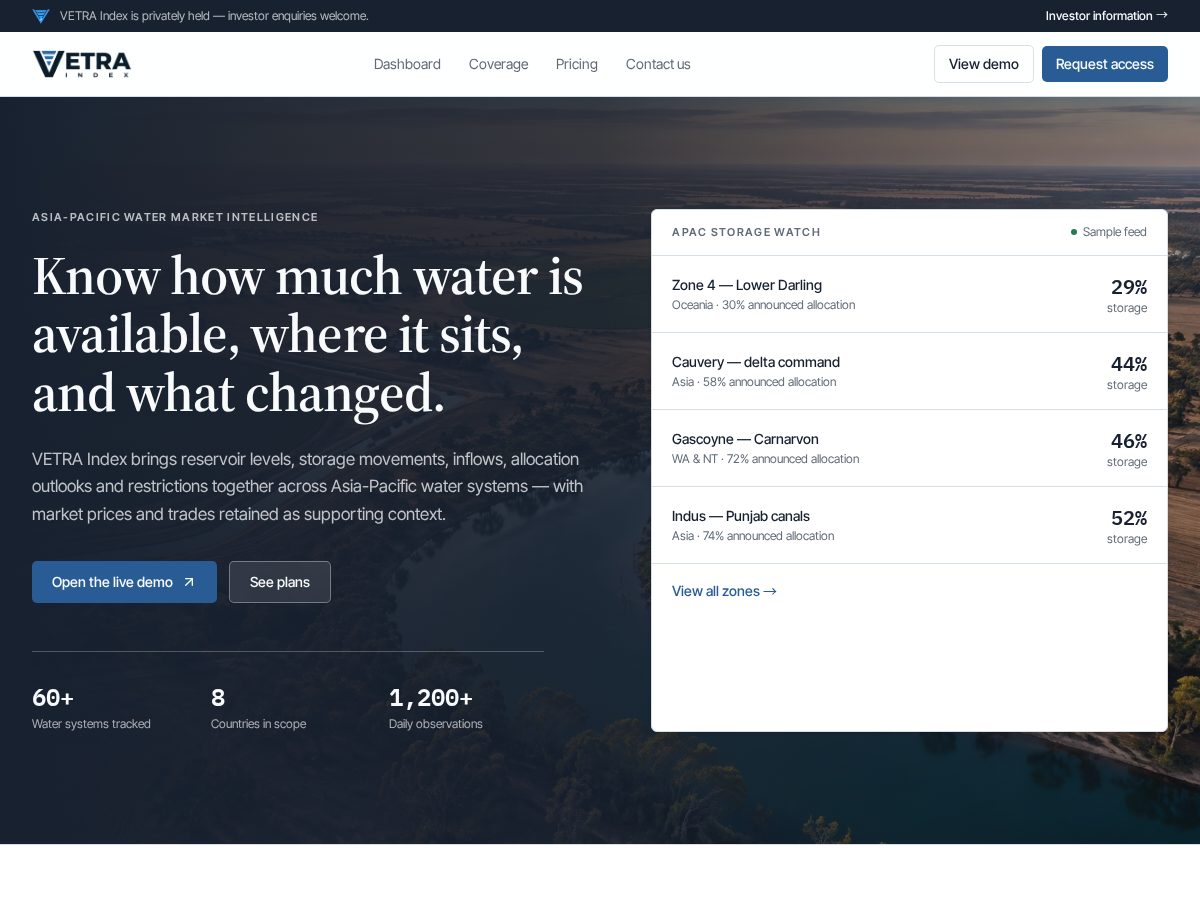Click 'ASIA-PACIFIC WATER MARKET INTELLIGENCE' label
Image resolution: width=1200 pixels, height=900 pixels.
[175, 217]
